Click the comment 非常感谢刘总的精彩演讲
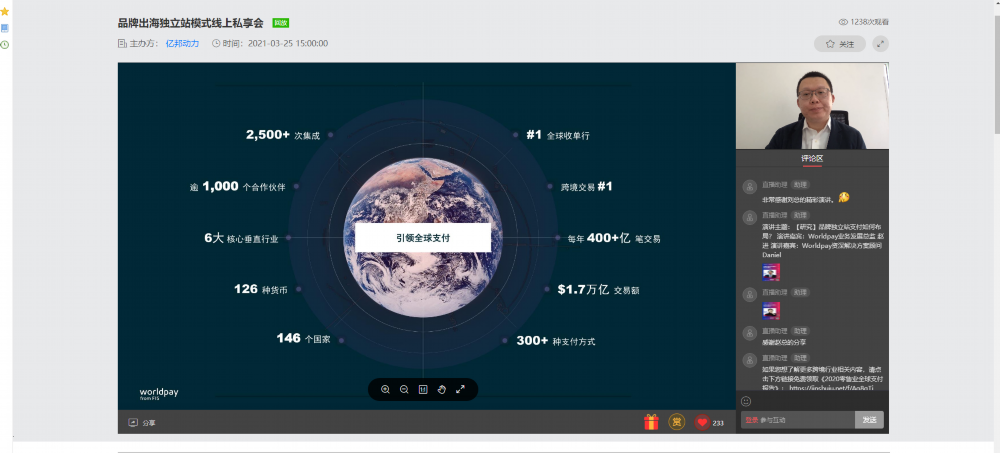 tap(798, 199)
